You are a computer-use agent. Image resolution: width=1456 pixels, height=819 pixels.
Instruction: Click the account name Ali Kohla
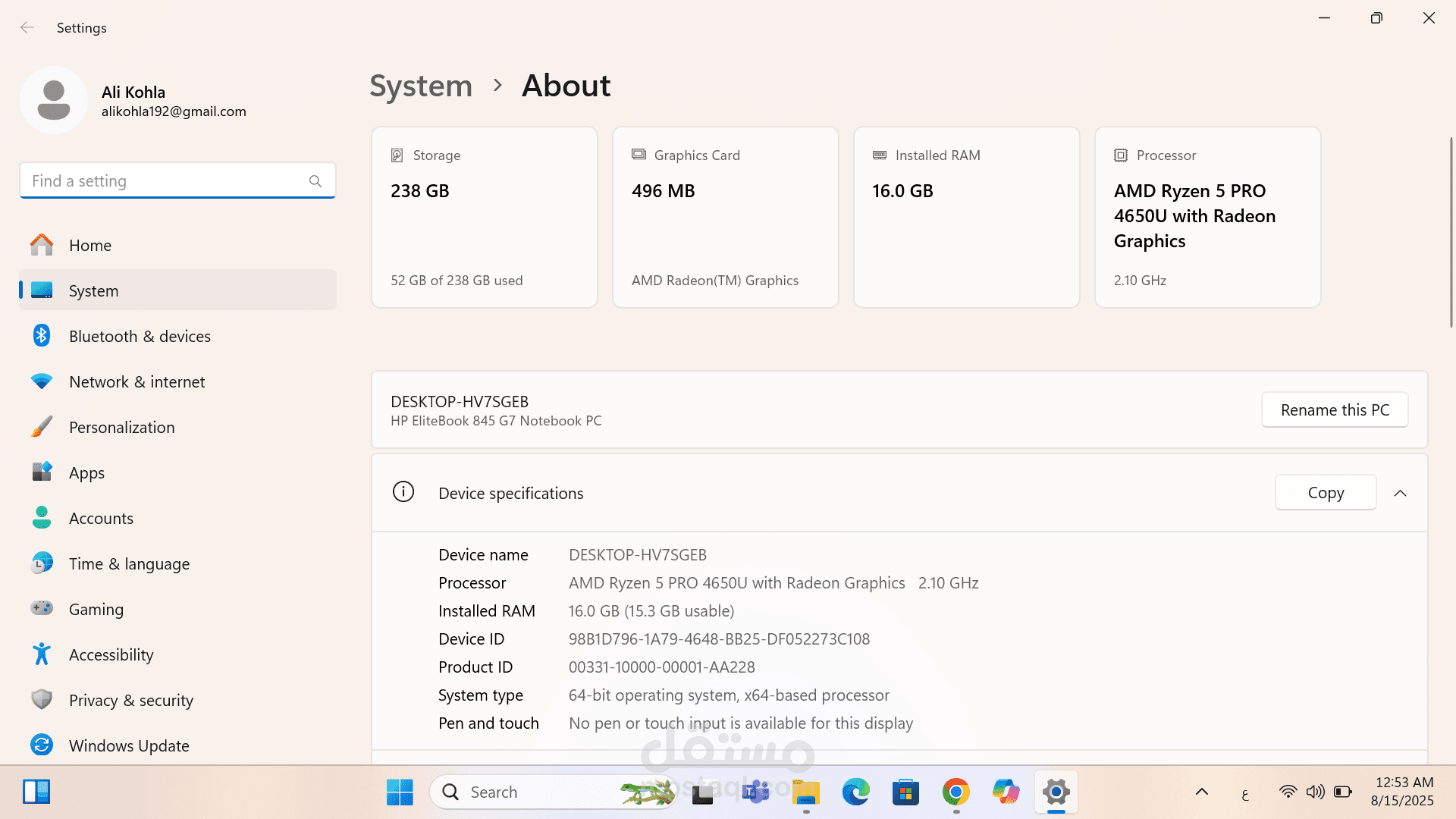point(133,93)
